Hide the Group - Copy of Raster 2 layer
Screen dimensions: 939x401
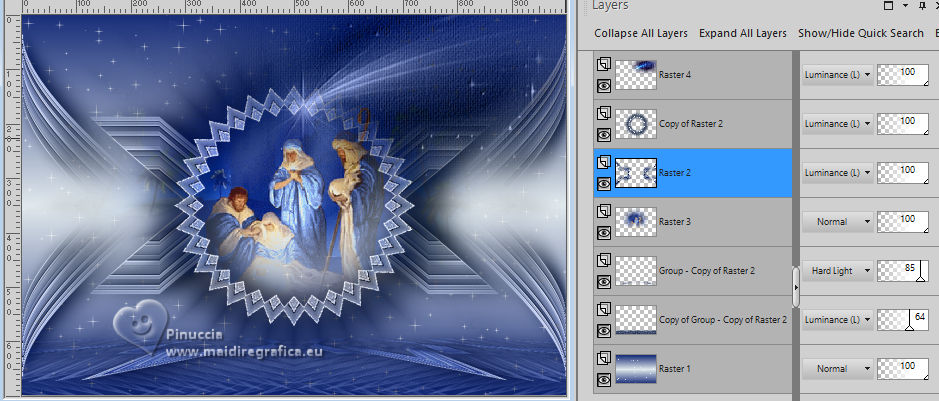[604, 282]
